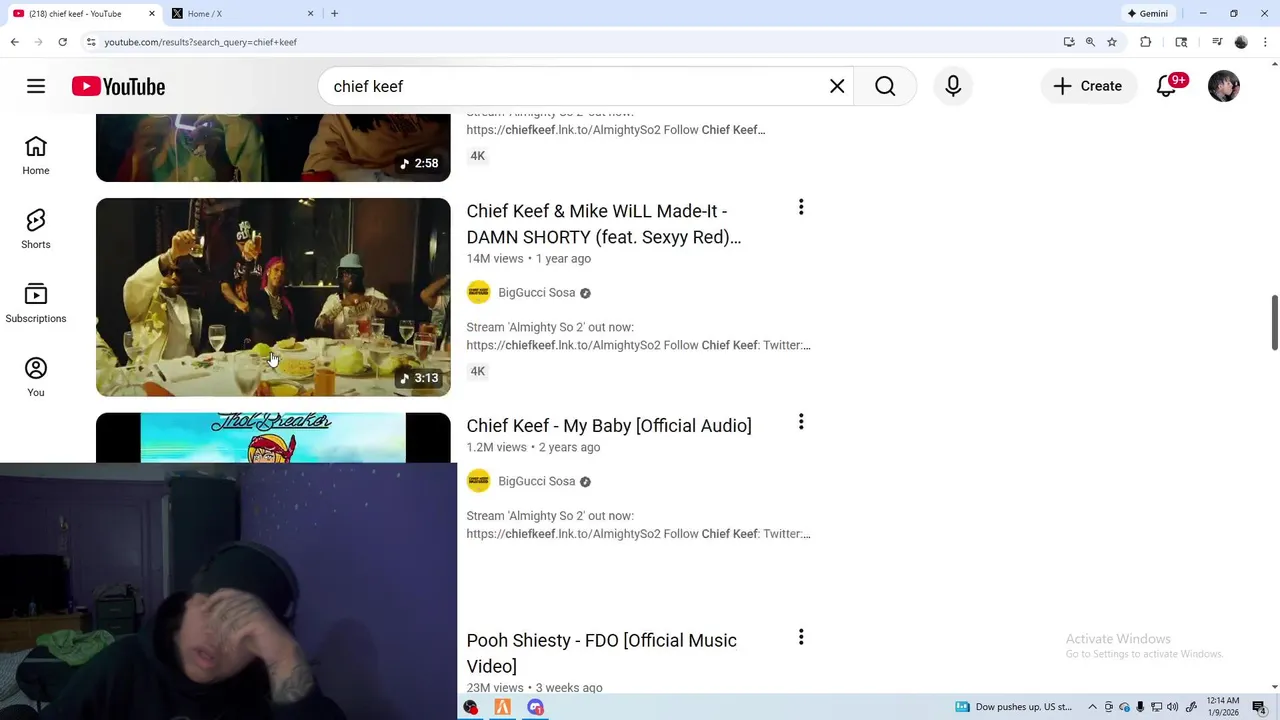Open the You section in sidebar
1280x720 pixels.
36,378
